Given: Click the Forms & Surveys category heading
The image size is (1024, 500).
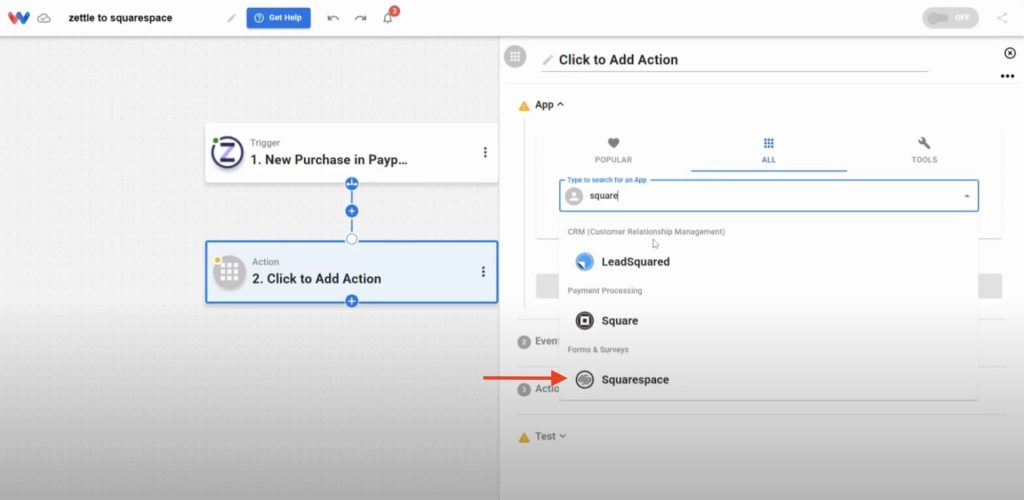Looking at the screenshot, I should [598, 350].
